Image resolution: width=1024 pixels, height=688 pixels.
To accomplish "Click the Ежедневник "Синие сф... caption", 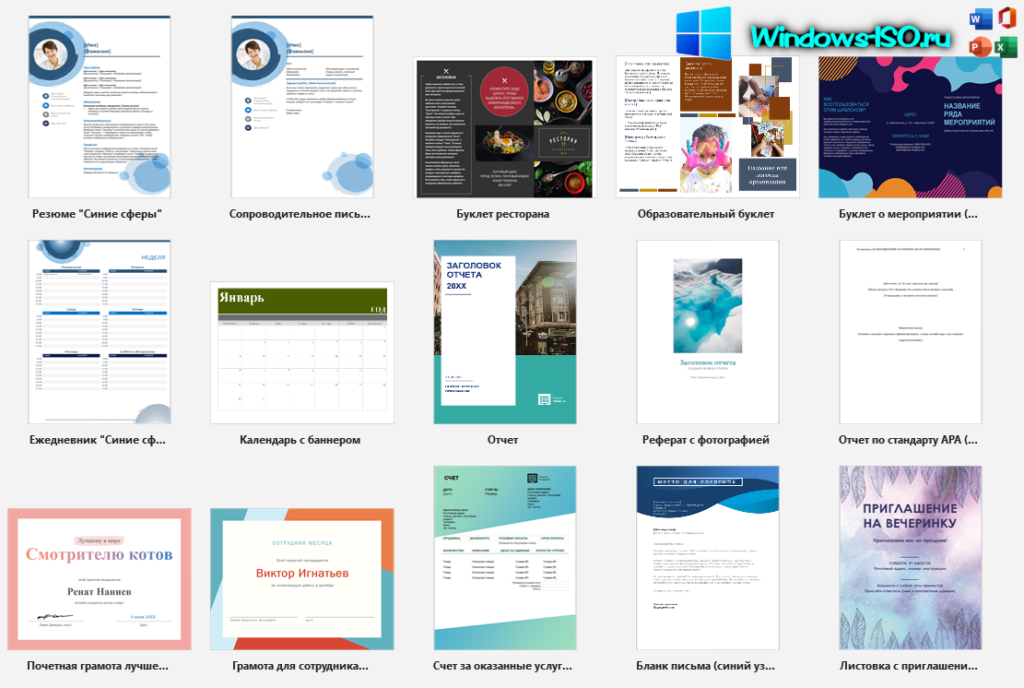I will [97, 440].
